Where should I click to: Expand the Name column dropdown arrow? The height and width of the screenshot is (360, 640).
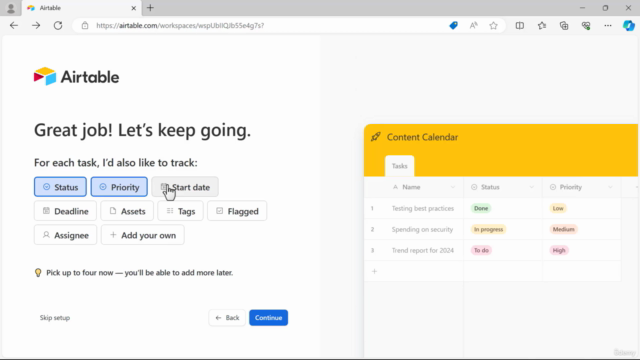coord(453,187)
